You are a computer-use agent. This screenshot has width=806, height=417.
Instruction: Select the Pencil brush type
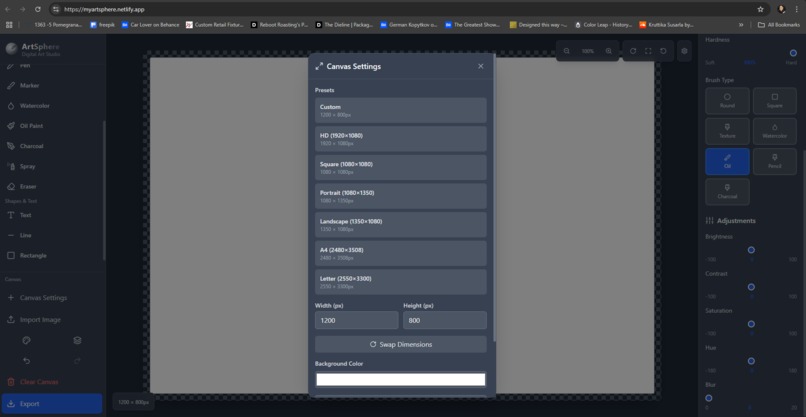click(x=775, y=161)
